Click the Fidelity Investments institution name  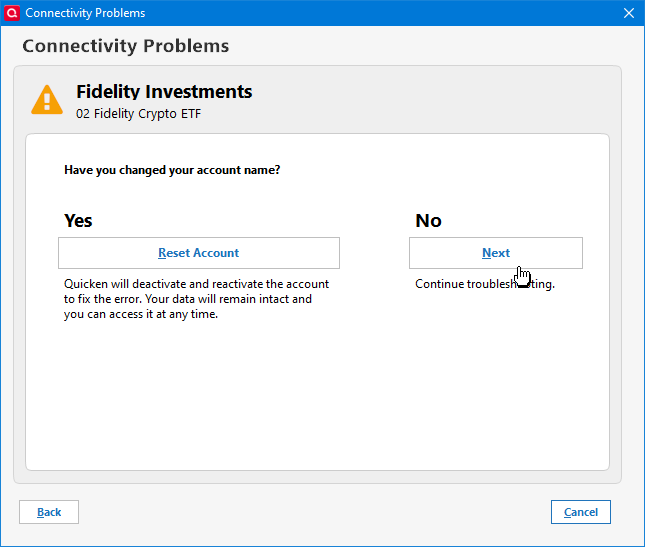[x=164, y=92]
